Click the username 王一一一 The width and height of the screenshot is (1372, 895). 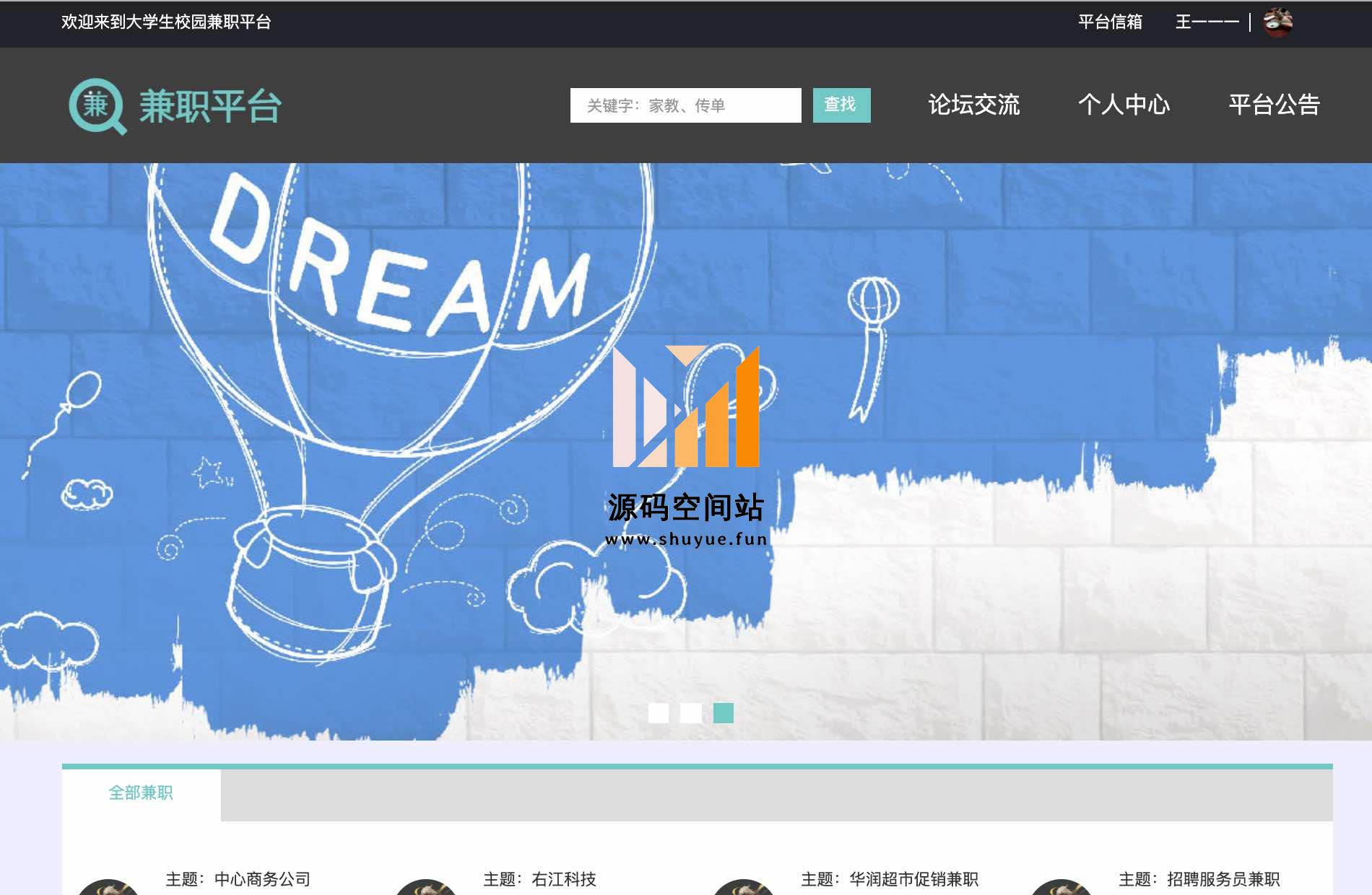click(1207, 22)
